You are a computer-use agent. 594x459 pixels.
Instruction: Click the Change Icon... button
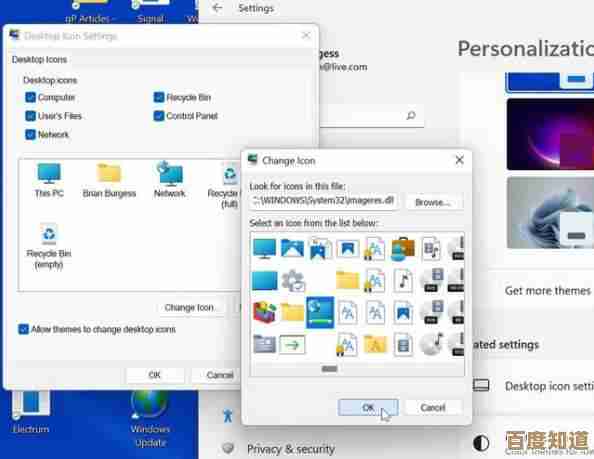189,308
